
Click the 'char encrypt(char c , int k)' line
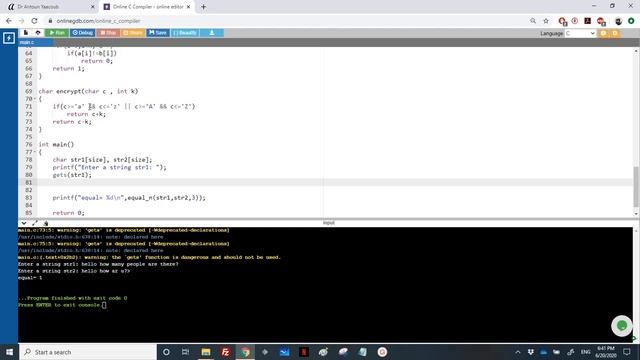(88, 91)
